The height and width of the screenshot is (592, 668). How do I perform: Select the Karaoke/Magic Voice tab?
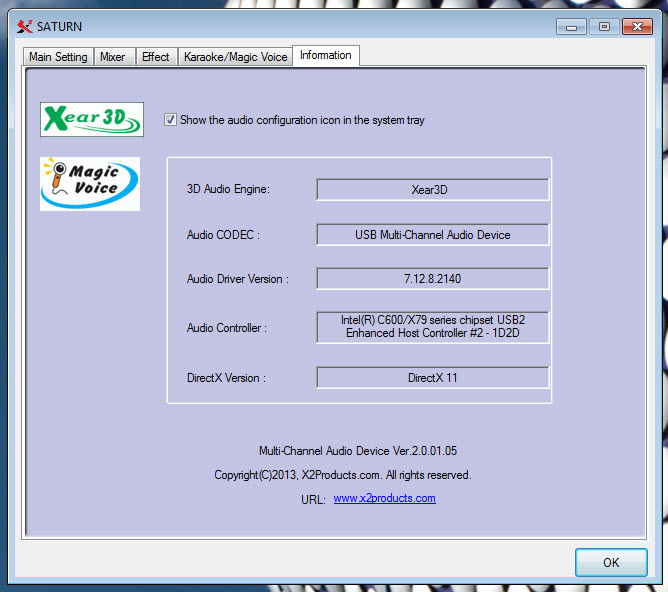pyautogui.click(x=235, y=57)
